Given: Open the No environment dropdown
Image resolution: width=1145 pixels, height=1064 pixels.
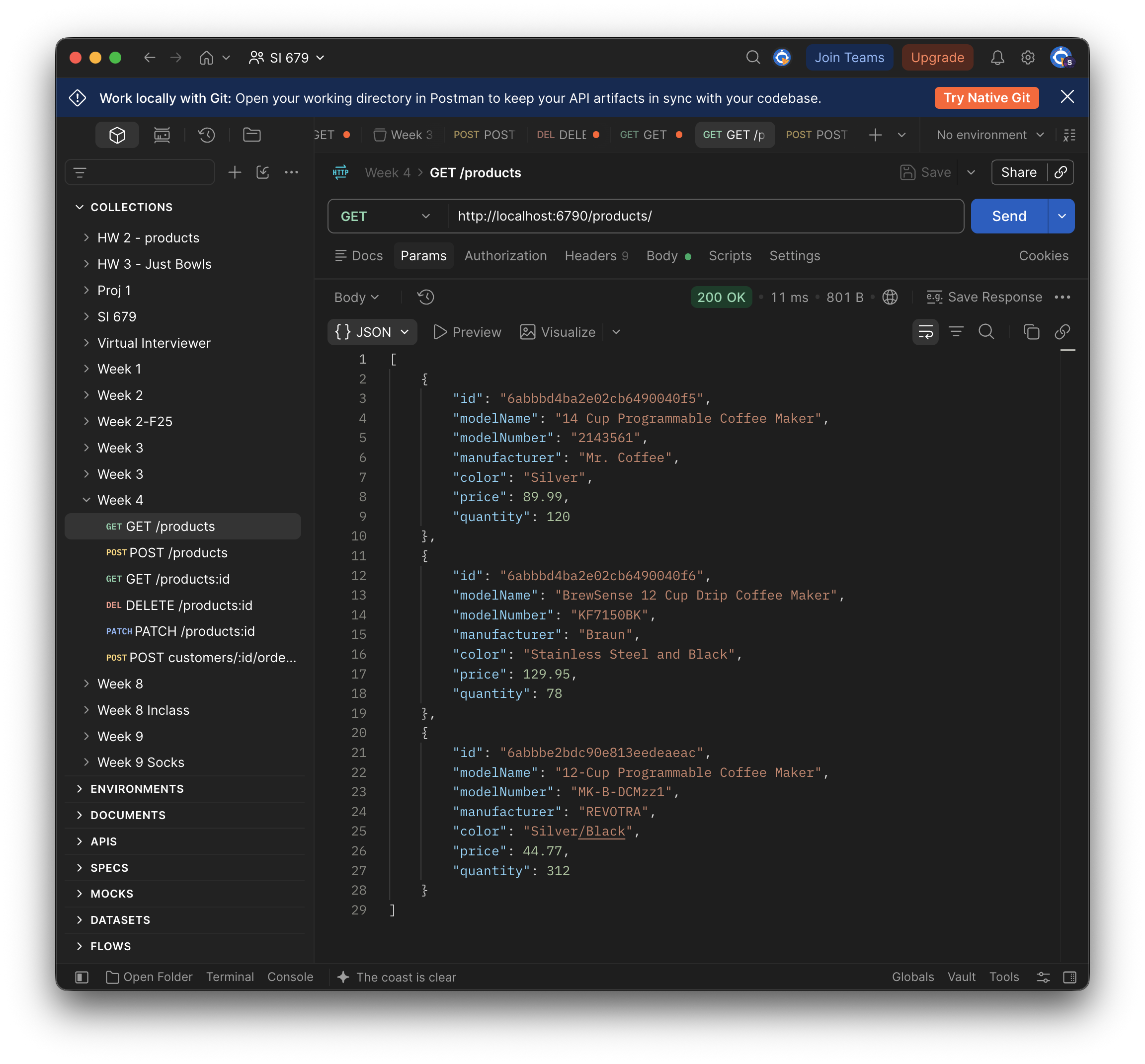Looking at the screenshot, I should click(x=990, y=135).
